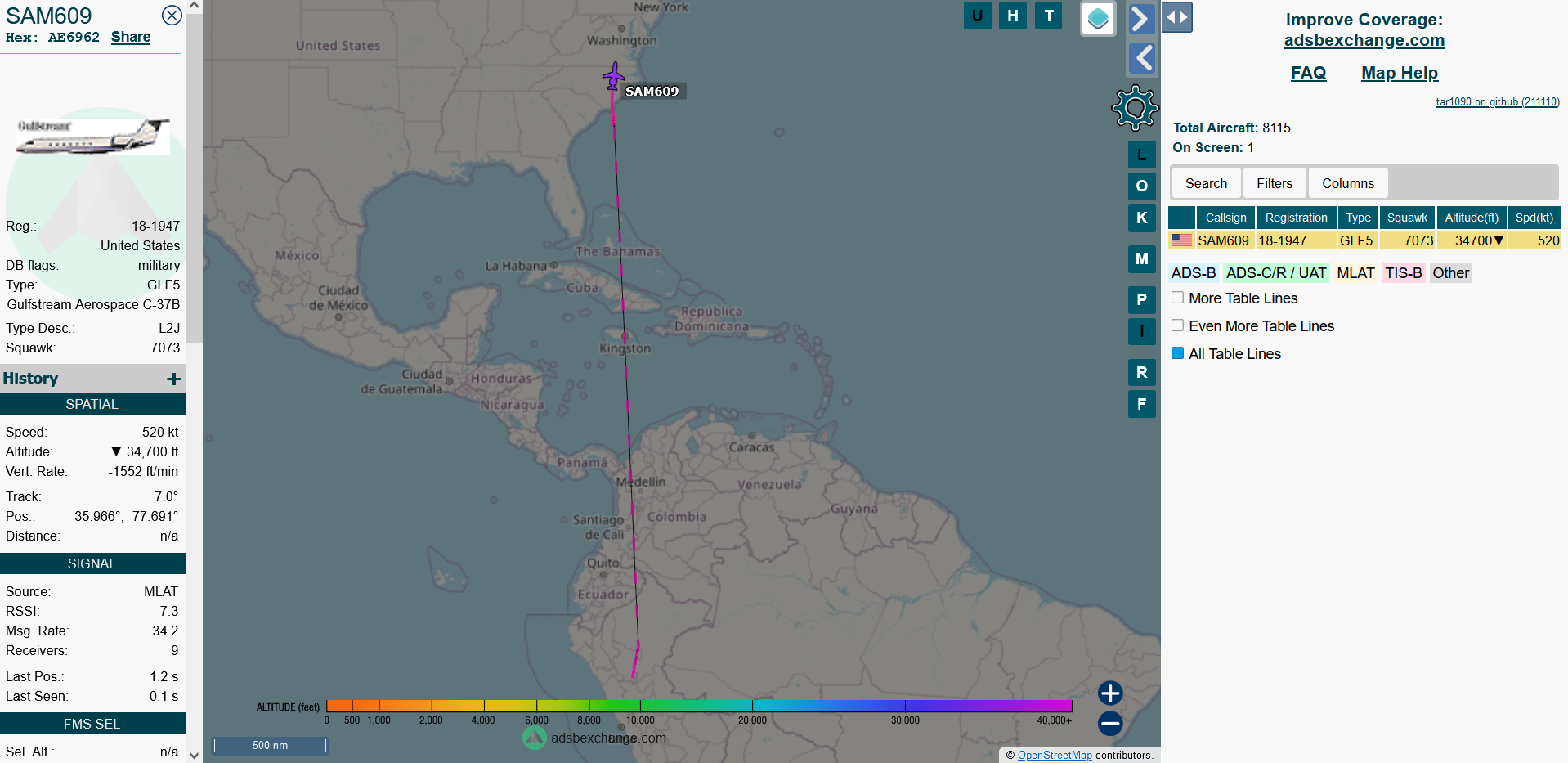1568x763 pixels.
Task: Enable Even More Table Lines checkbox
Action: coord(1177,325)
